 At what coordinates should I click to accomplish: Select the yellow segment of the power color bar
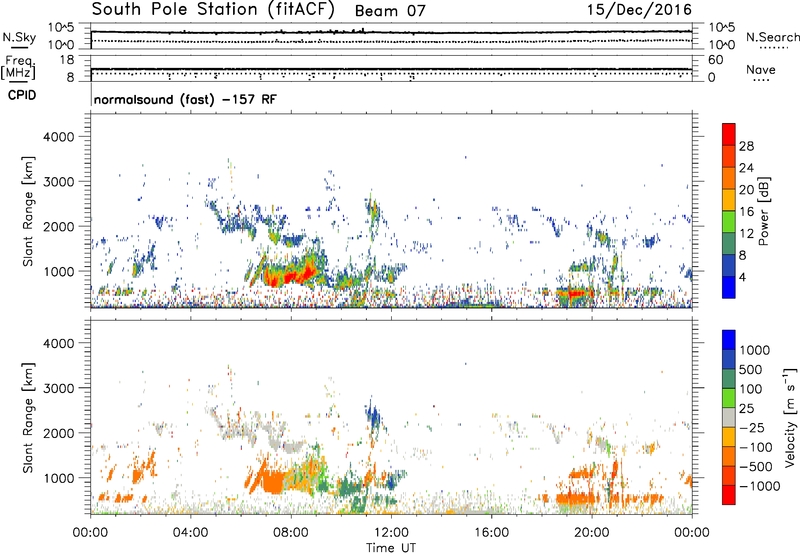tap(729, 200)
